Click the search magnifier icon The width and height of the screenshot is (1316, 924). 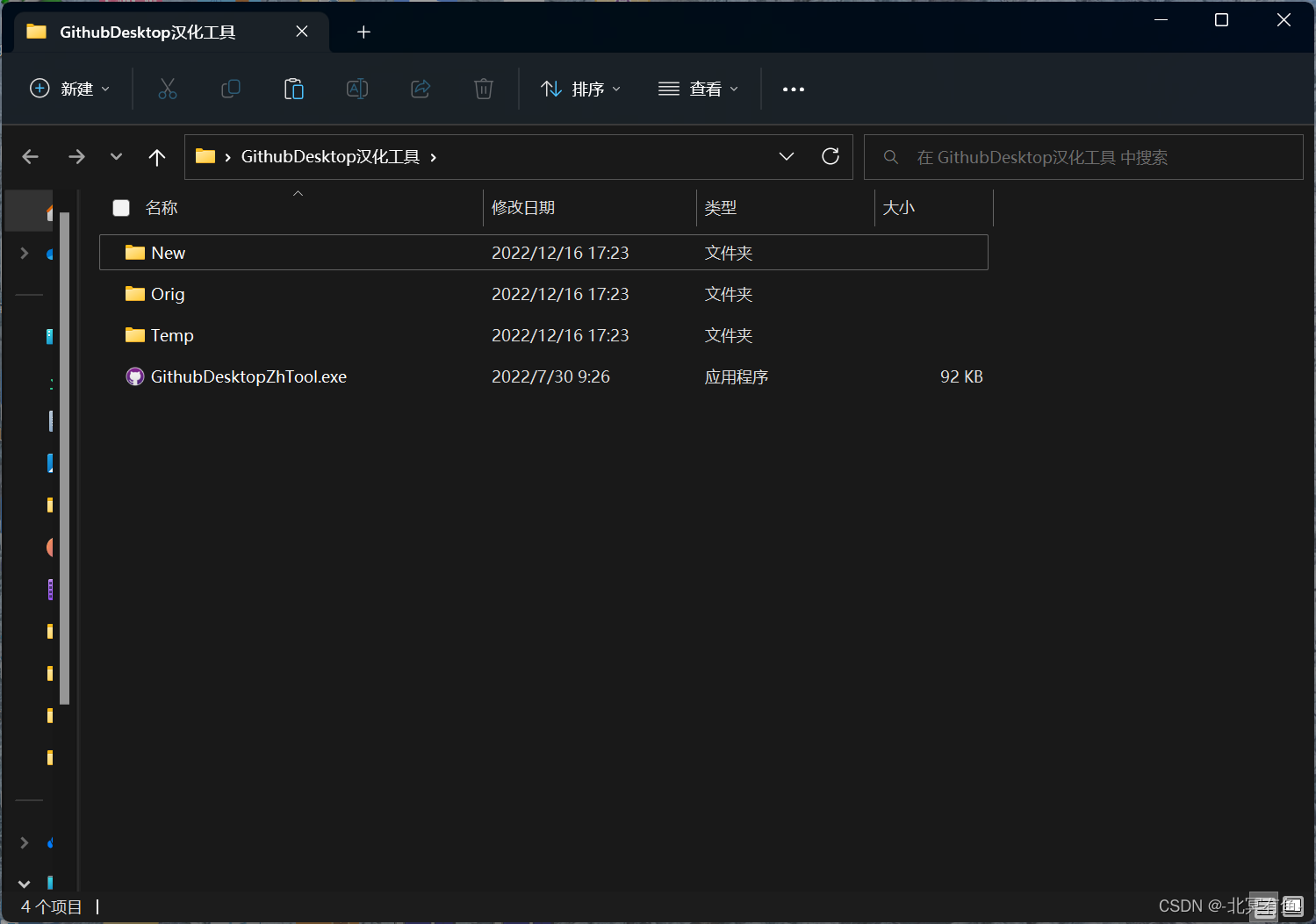click(x=891, y=157)
